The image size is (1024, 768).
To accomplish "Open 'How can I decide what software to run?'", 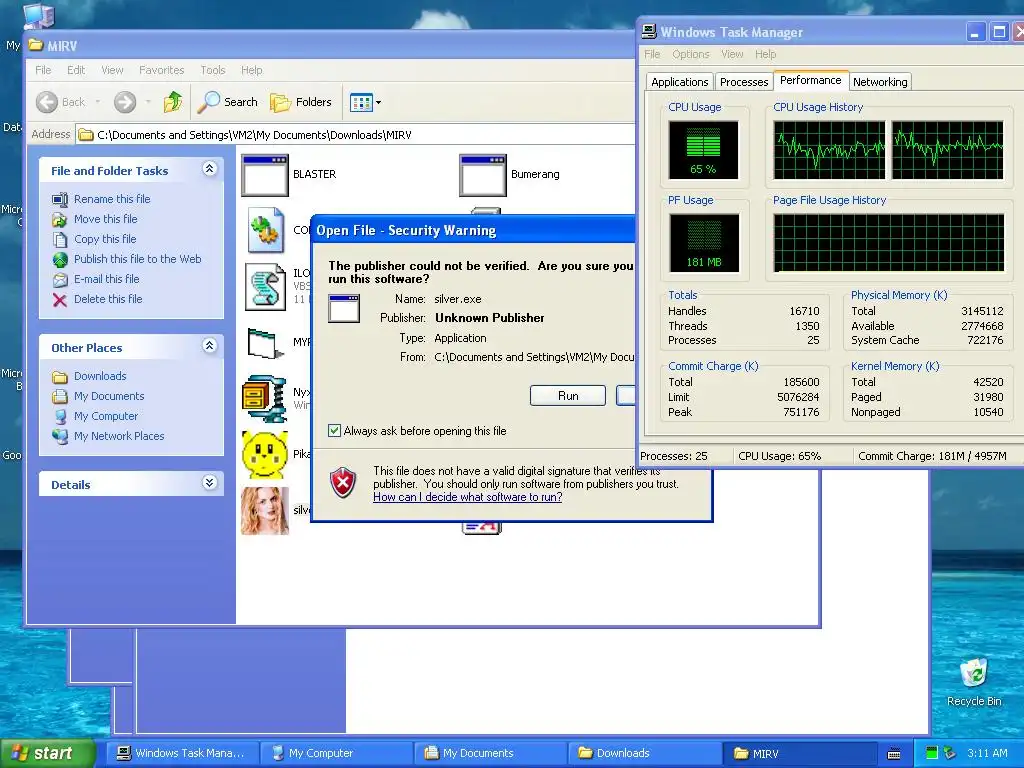I will point(468,497).
